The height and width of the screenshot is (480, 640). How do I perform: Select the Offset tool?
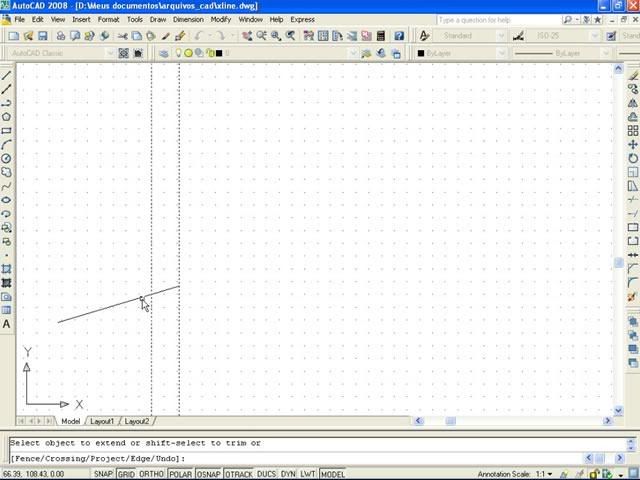(x=633, y=117)
